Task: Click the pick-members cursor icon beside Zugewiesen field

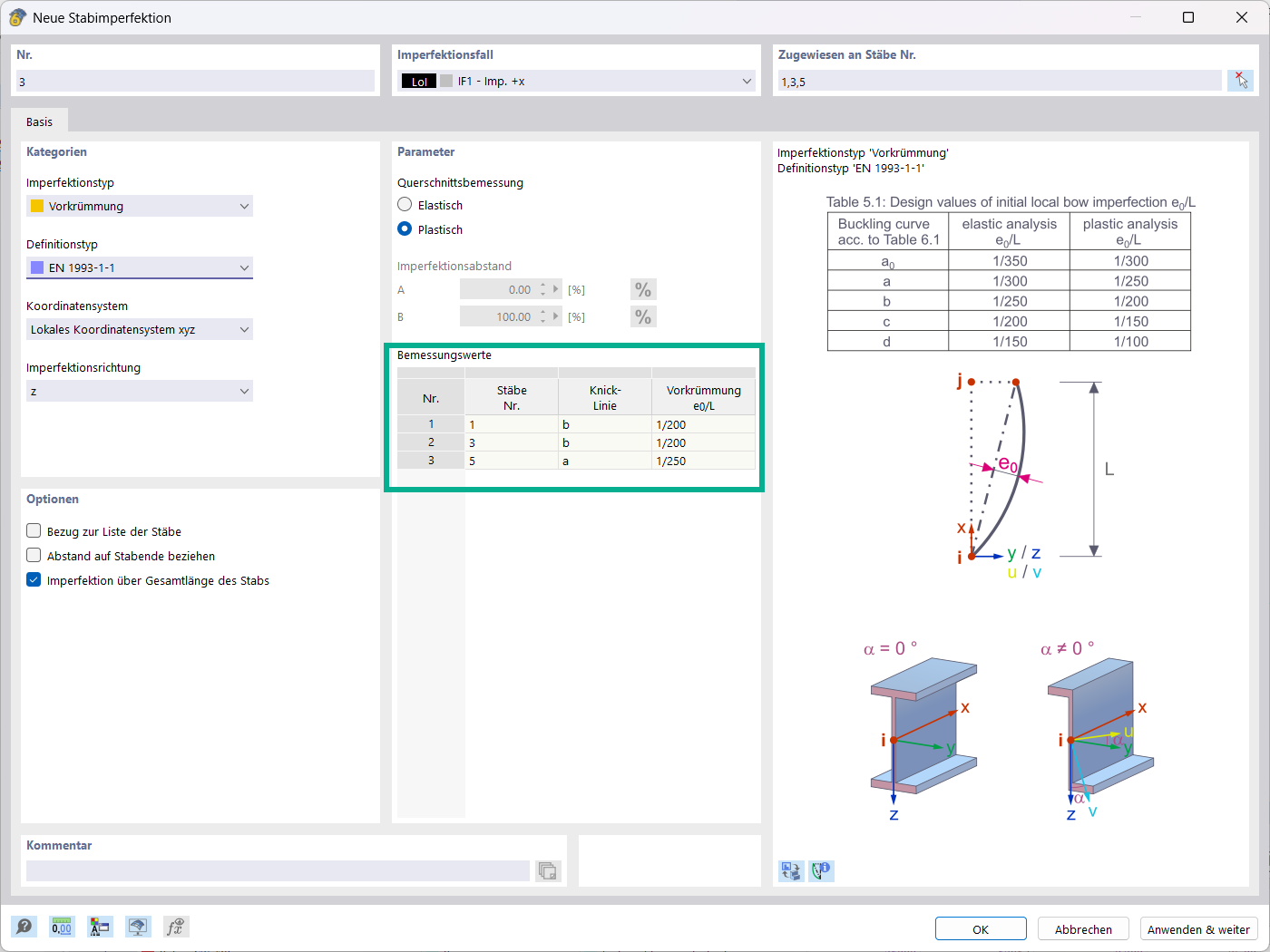Action: coord(1240,81)
